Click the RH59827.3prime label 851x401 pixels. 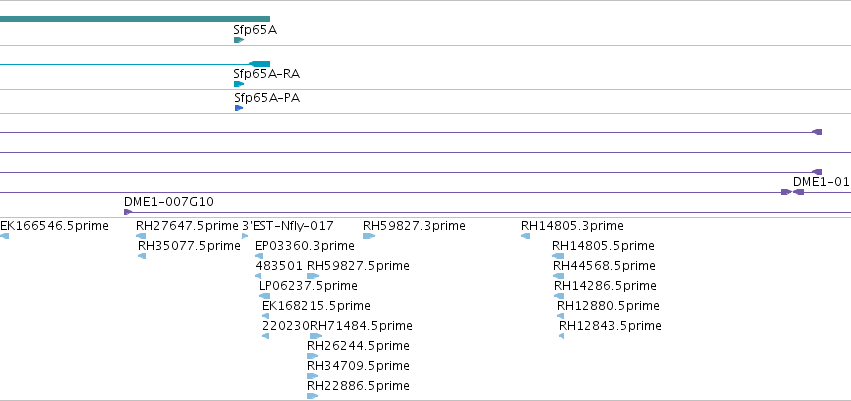click(414, 226)
